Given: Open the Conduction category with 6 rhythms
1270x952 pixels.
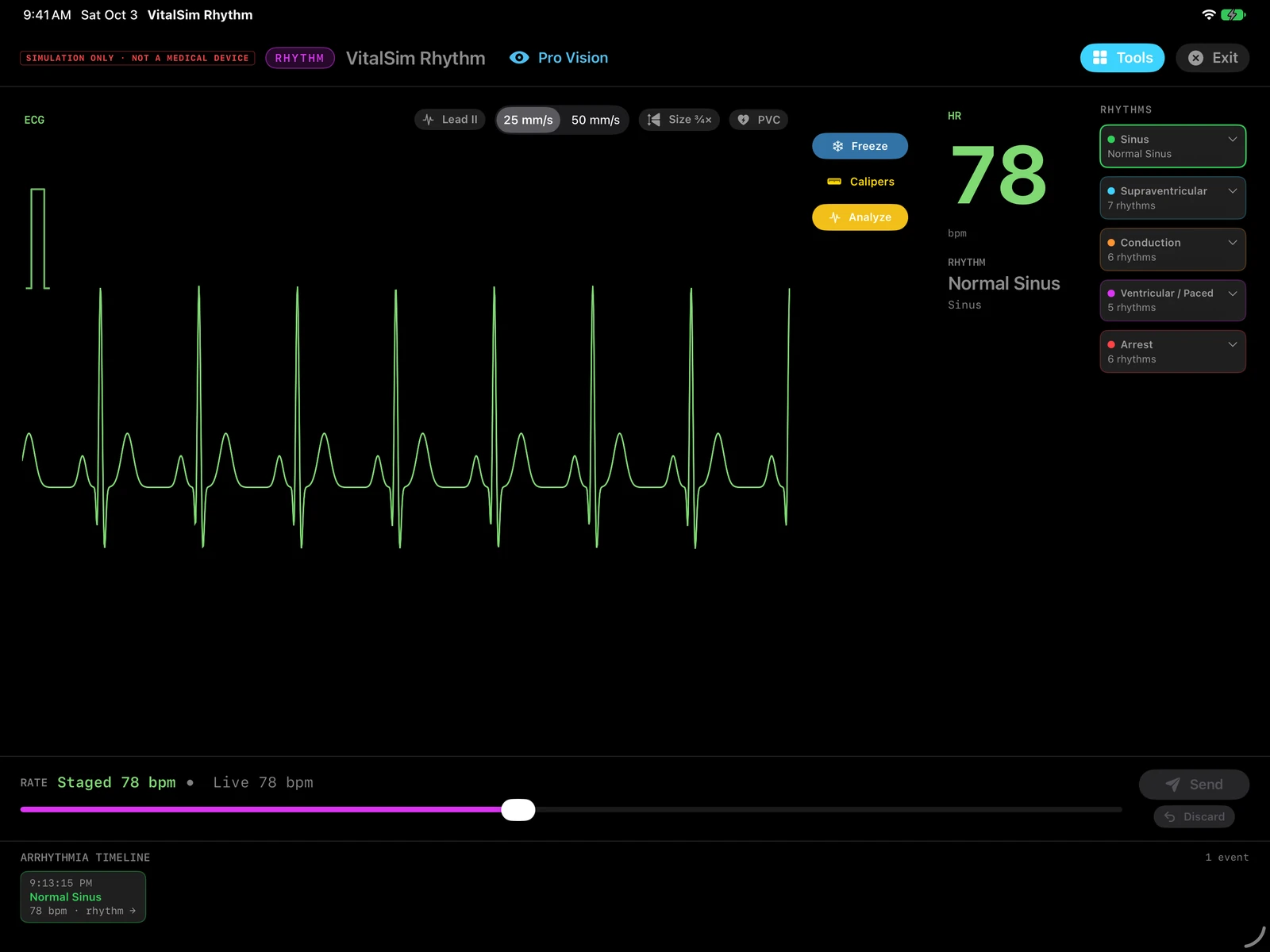Looking at the screenshot, I should click(x=1172, y=249).
